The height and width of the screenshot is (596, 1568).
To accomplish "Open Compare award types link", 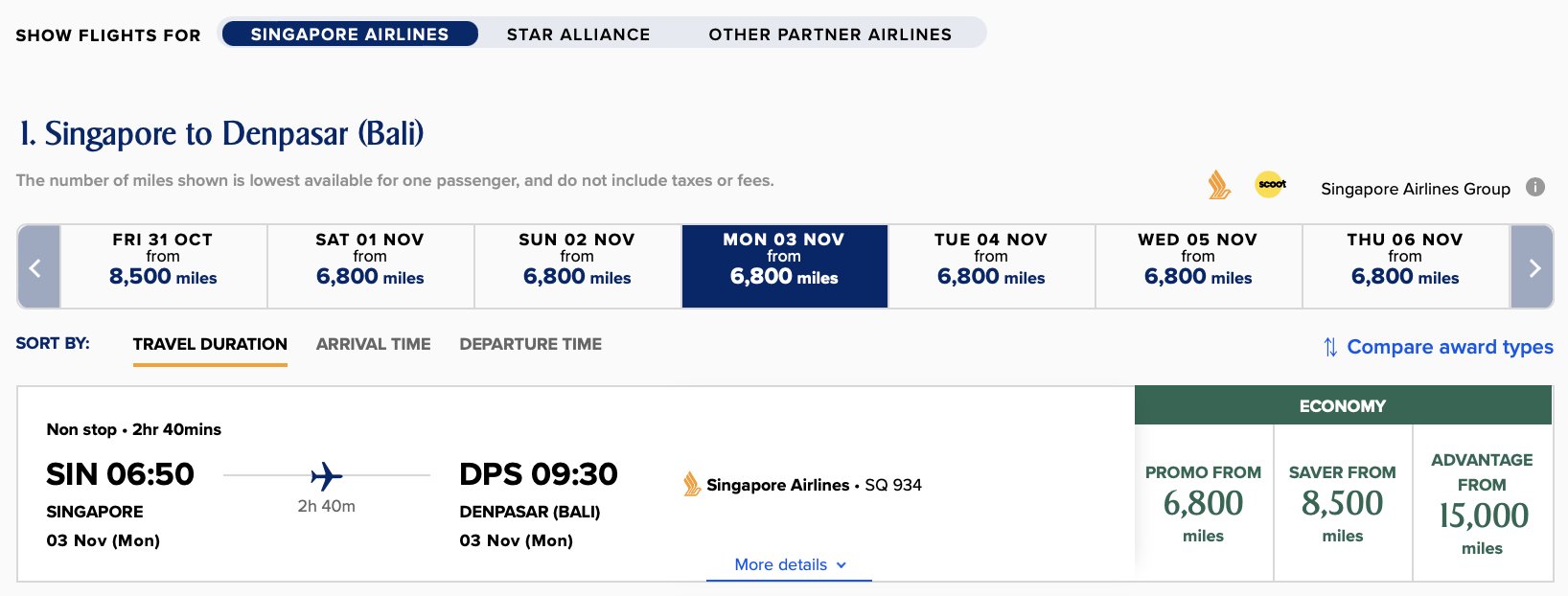I will [1450, 347].
